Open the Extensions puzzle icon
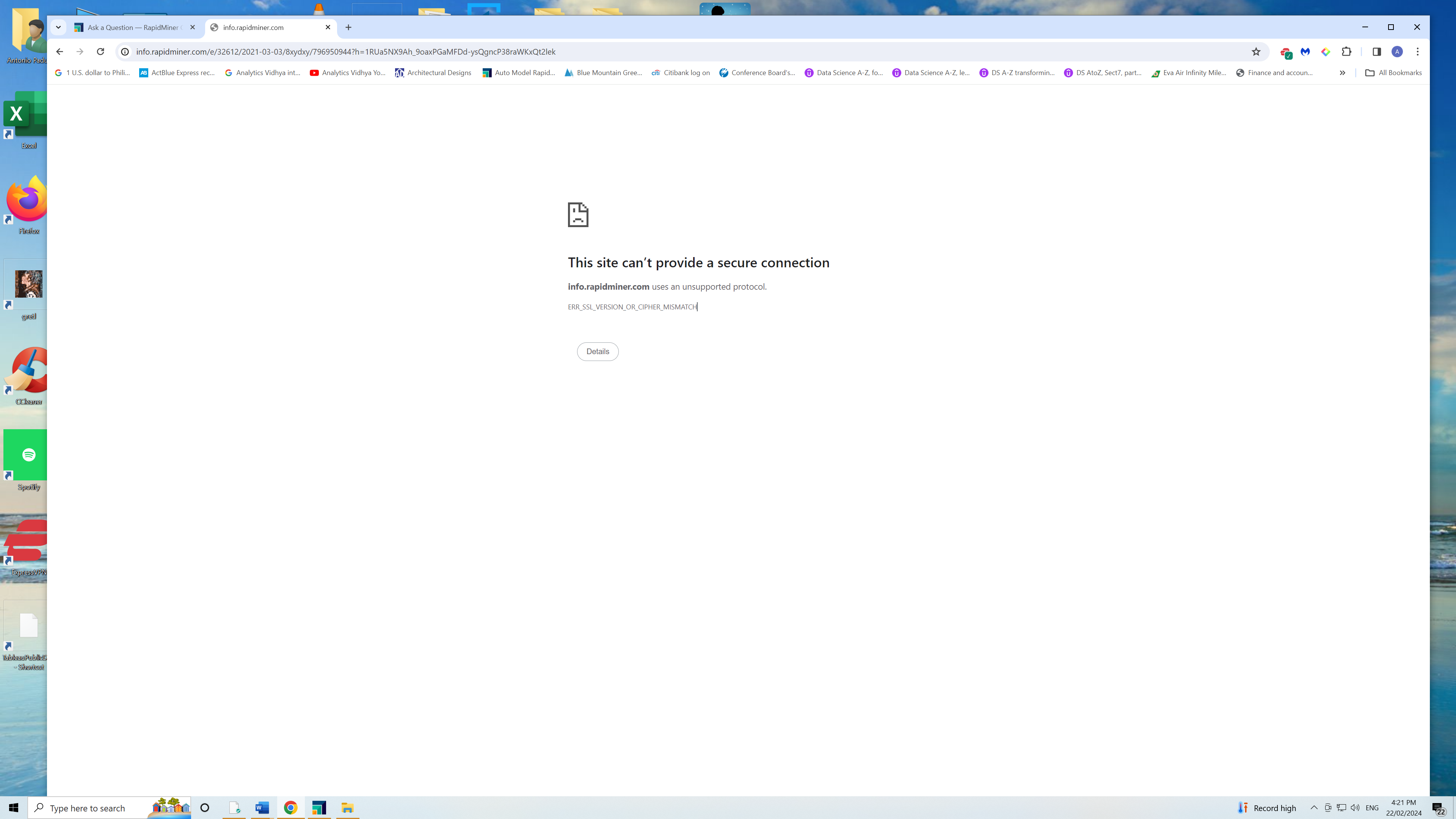This screenshot has height=819, width=1456. (1346, 52)
